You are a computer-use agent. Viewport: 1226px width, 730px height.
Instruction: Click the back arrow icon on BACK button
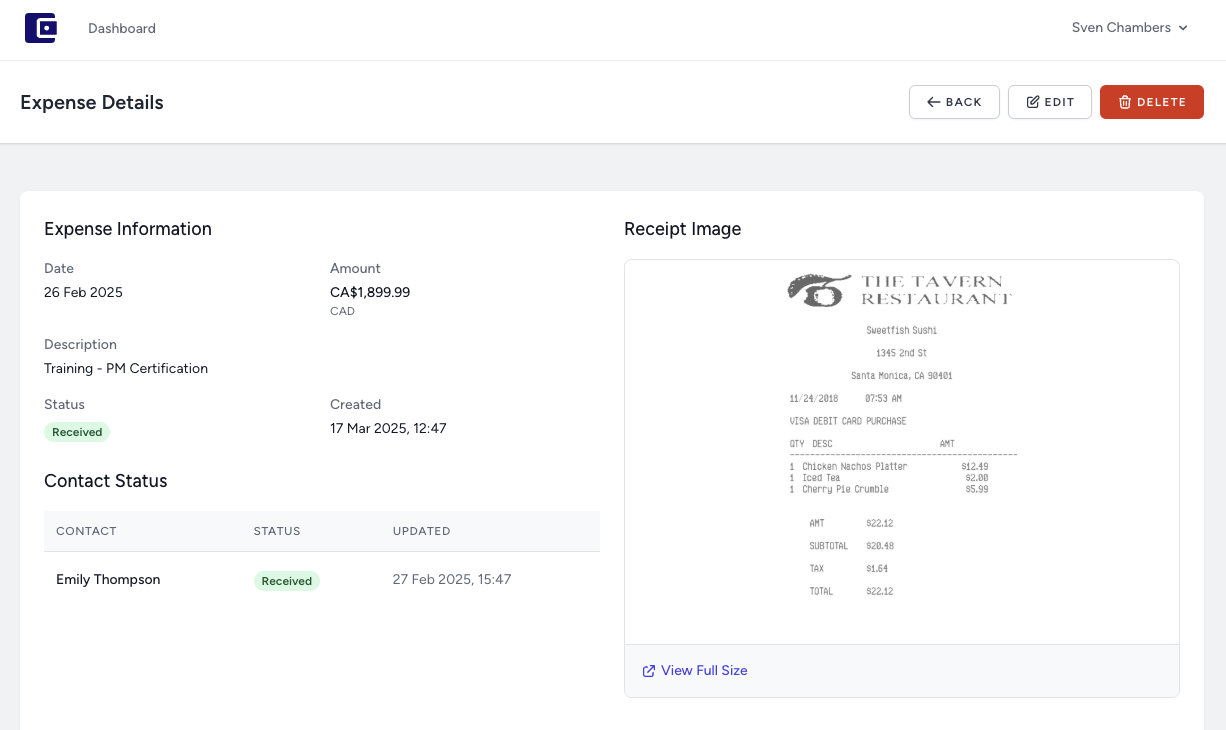932,101
